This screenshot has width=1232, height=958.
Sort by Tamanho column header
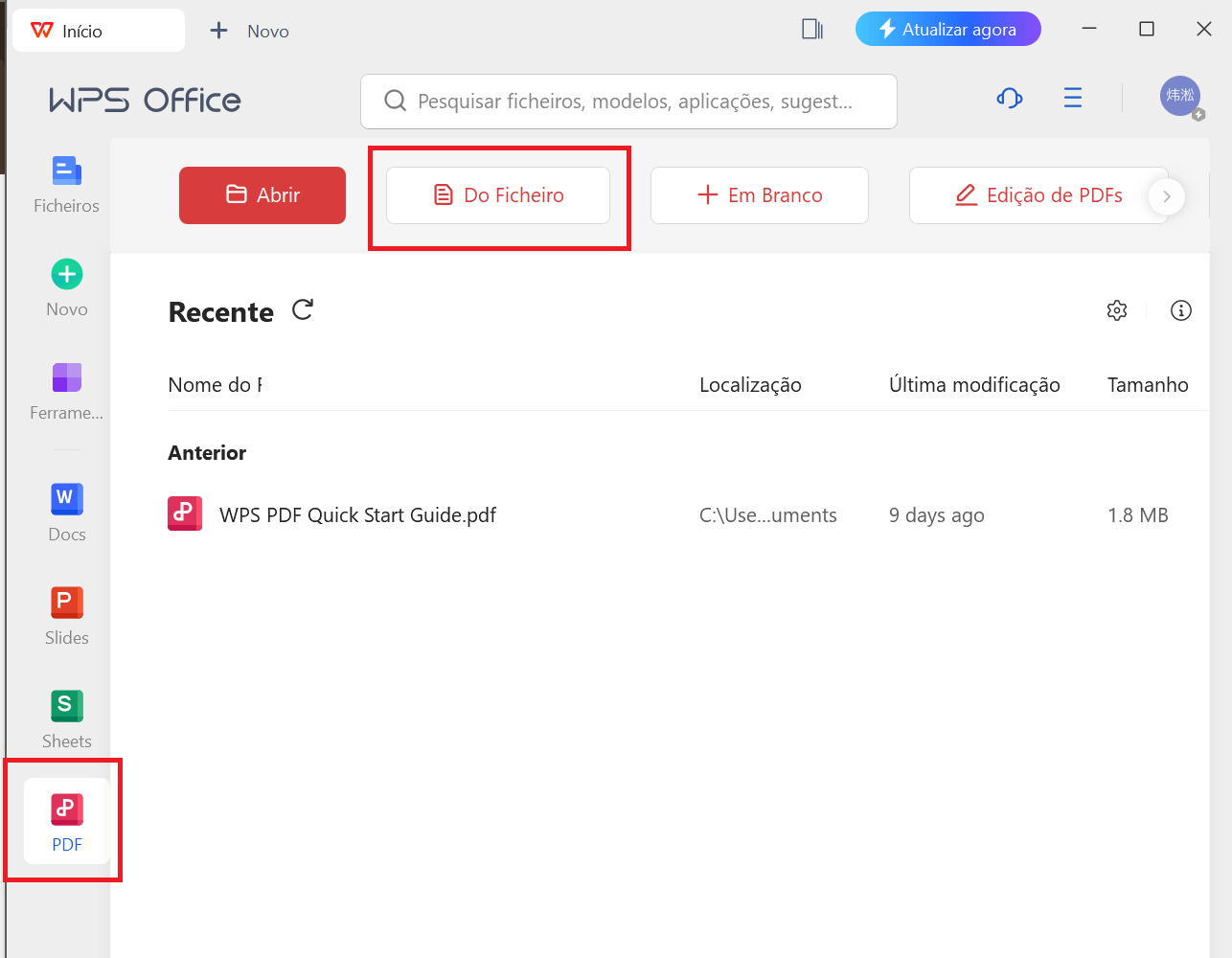pyautogui.click(x=1148, y=385)
